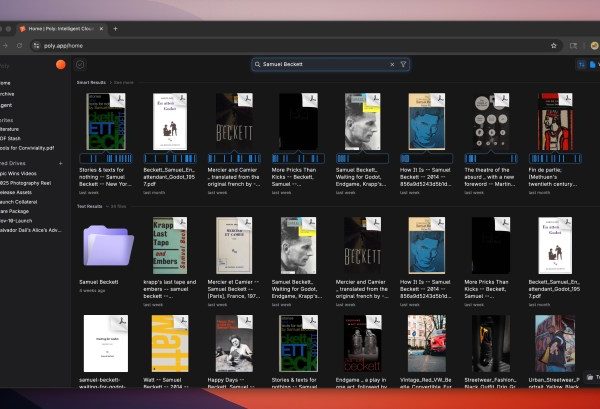Bookmark this page using the star icon
This screenshot has height=409, width=600.
pyautogui.click(x=554, y=45)
